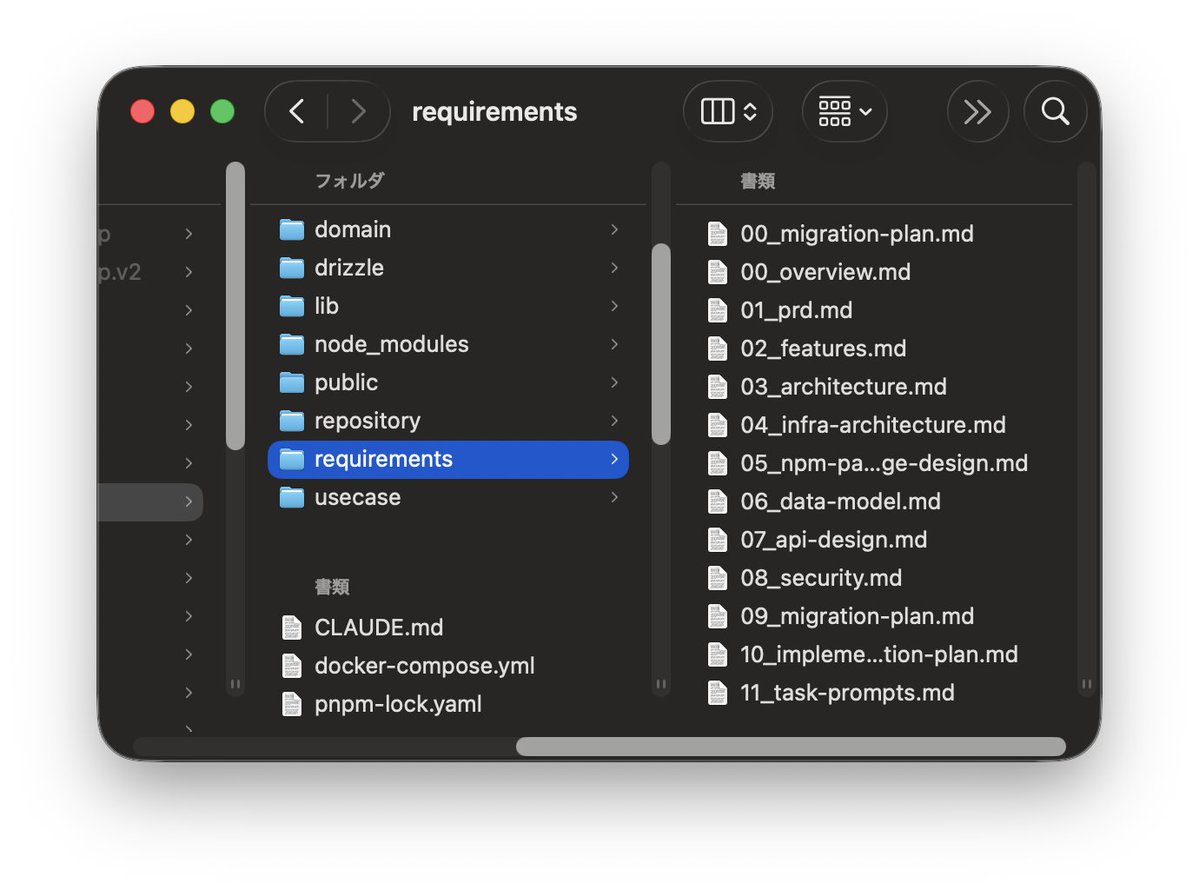The height and width of the screenshot is (890, 1199).
Task: Select 00_migration-plan.md
Action: point(873,233)
